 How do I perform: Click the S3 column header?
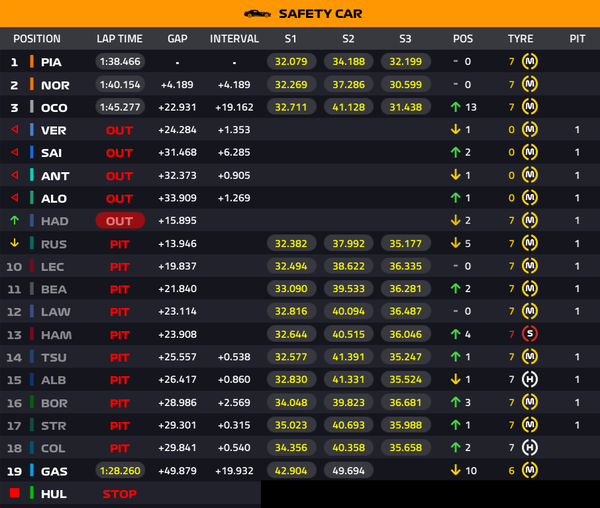point(405,39)
